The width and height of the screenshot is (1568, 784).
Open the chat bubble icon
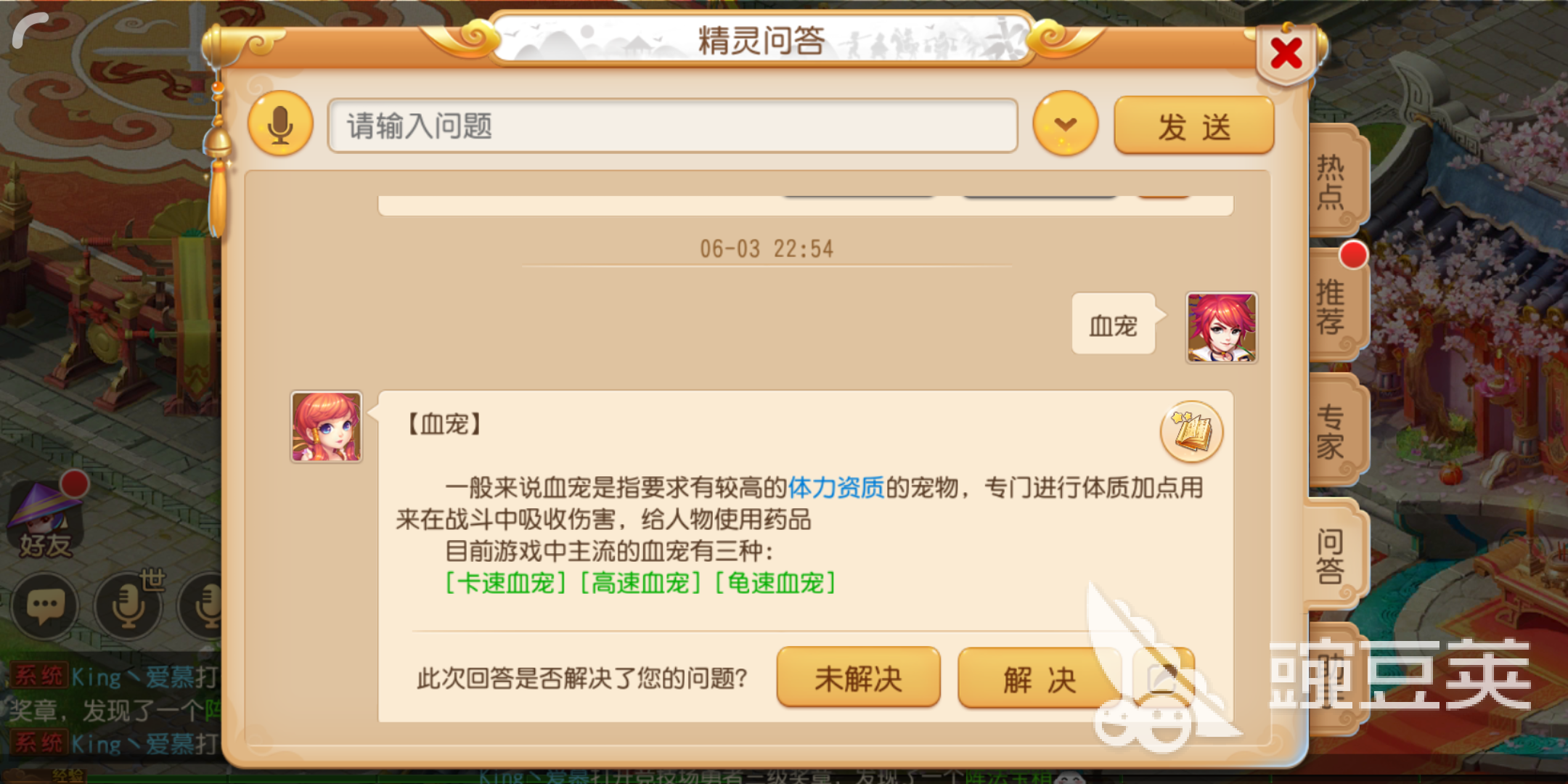pos(46,606)
